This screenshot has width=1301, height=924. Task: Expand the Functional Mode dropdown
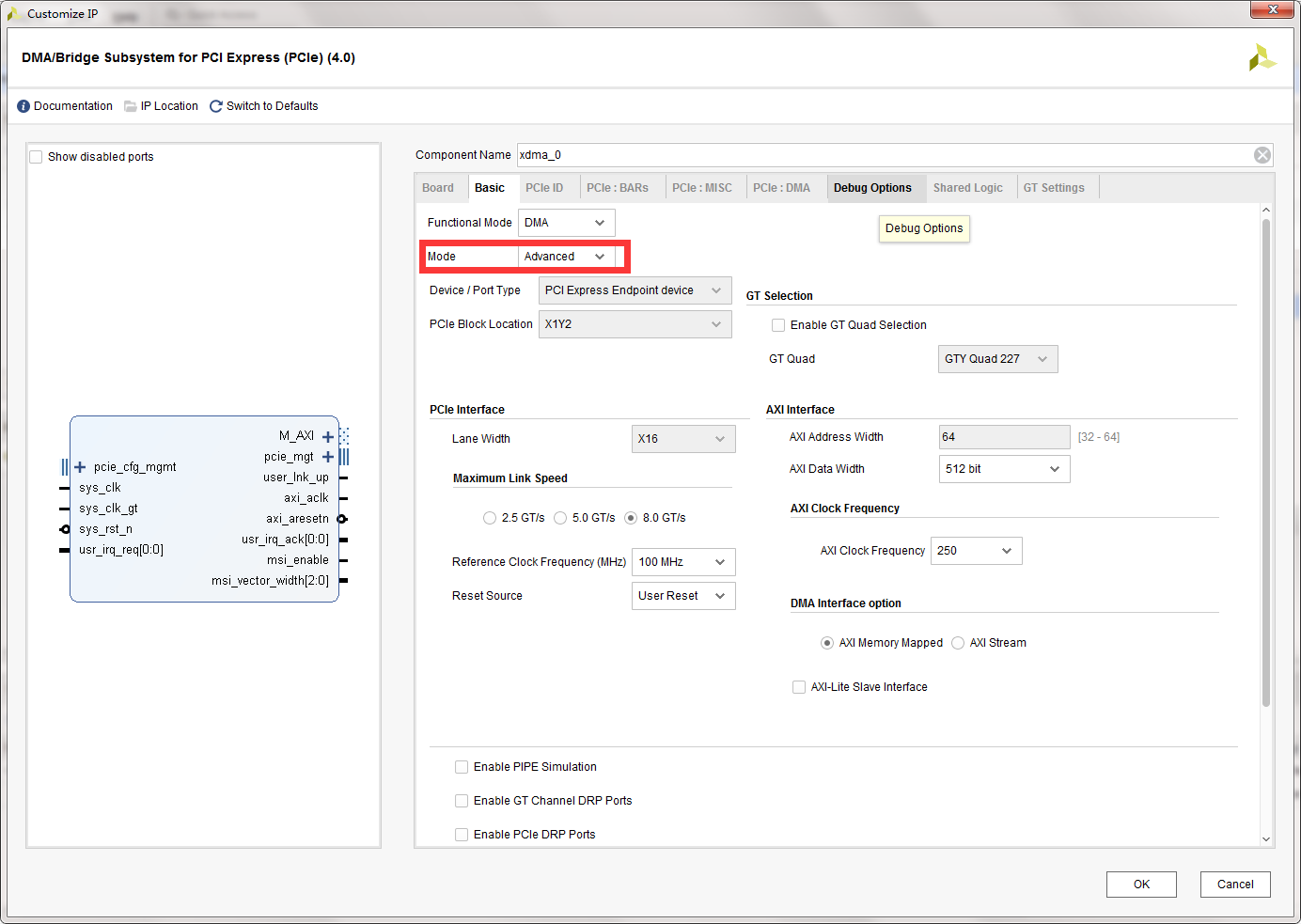tap(566, 223)
